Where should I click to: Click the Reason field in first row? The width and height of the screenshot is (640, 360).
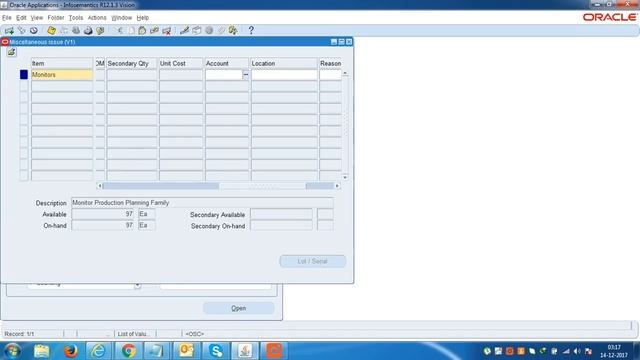pos(330,75)
